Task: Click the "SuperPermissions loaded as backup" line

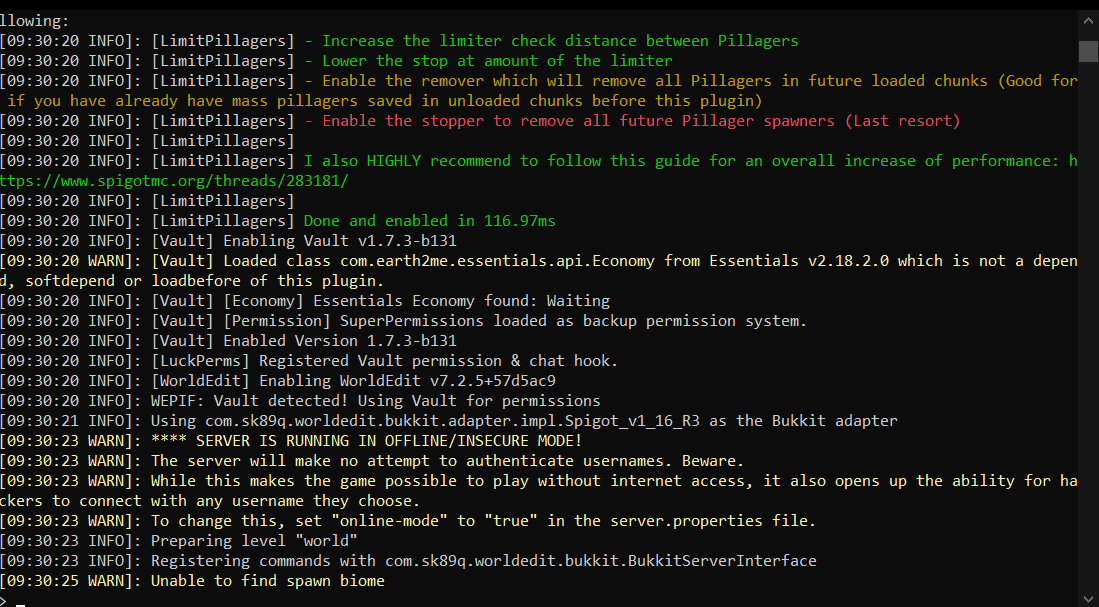Action: coord(573,321)
